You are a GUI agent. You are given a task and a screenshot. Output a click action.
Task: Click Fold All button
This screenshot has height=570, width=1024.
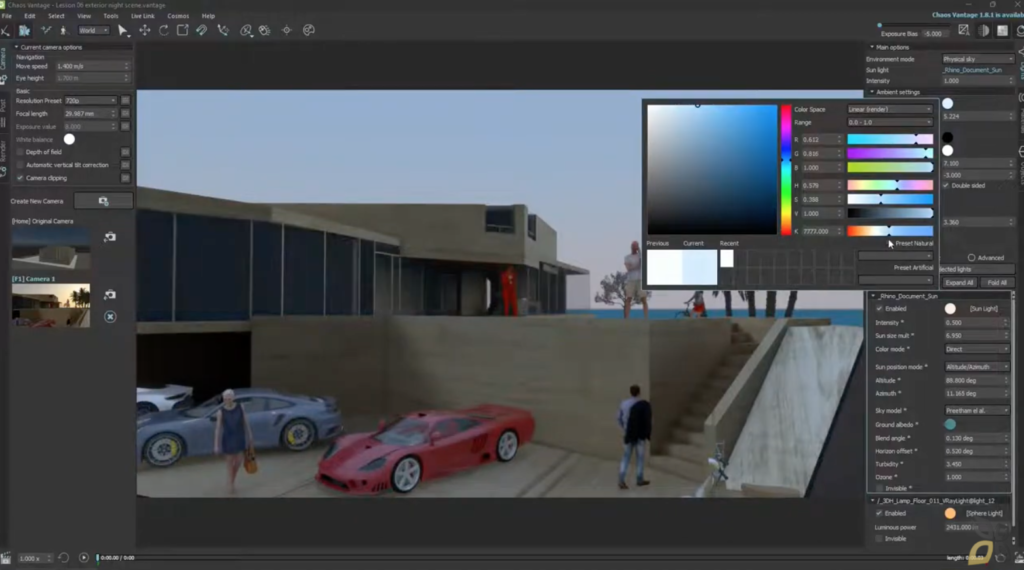click(997, 283)
